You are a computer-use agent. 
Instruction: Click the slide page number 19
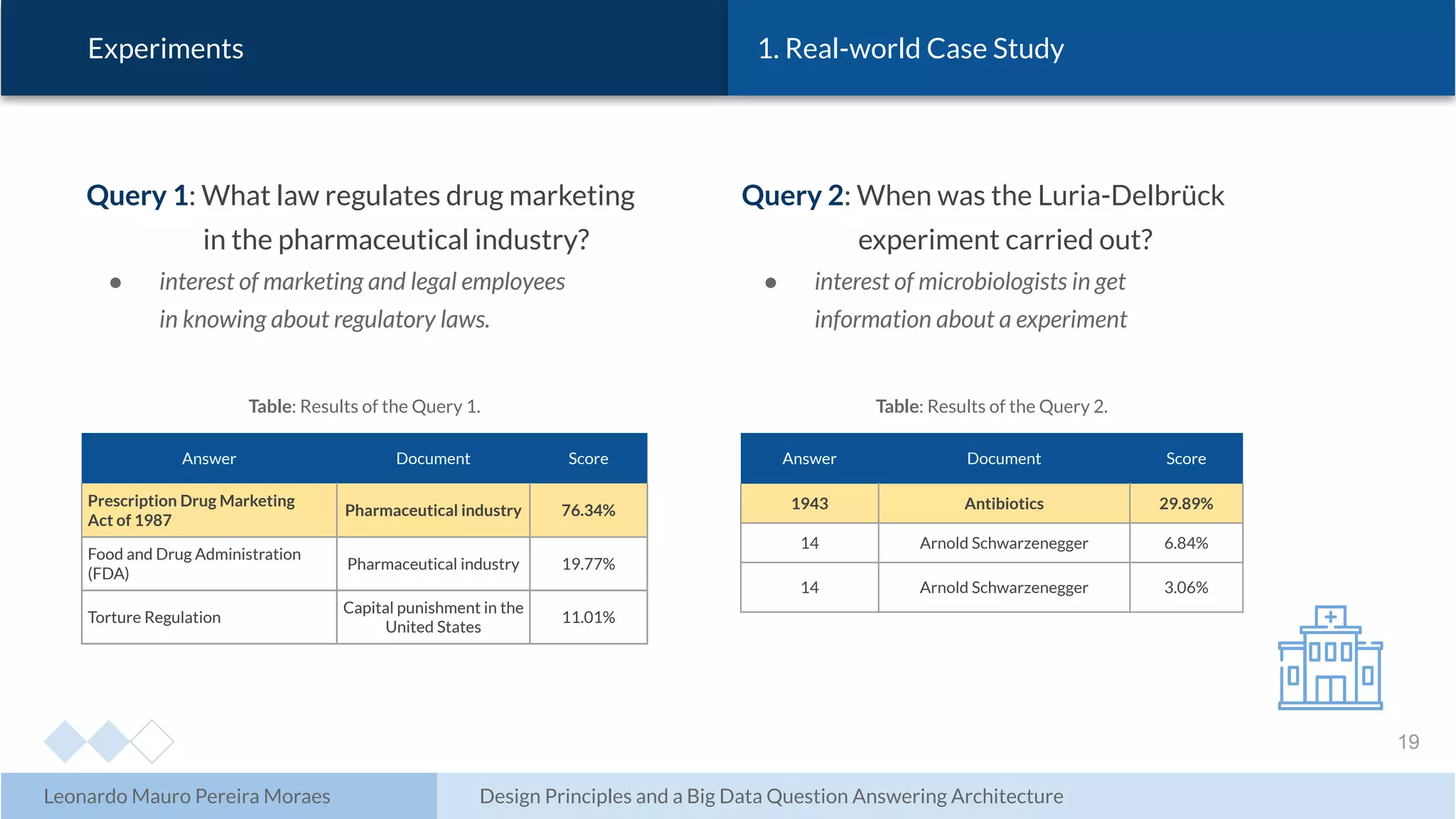[x=1408, y=742]
